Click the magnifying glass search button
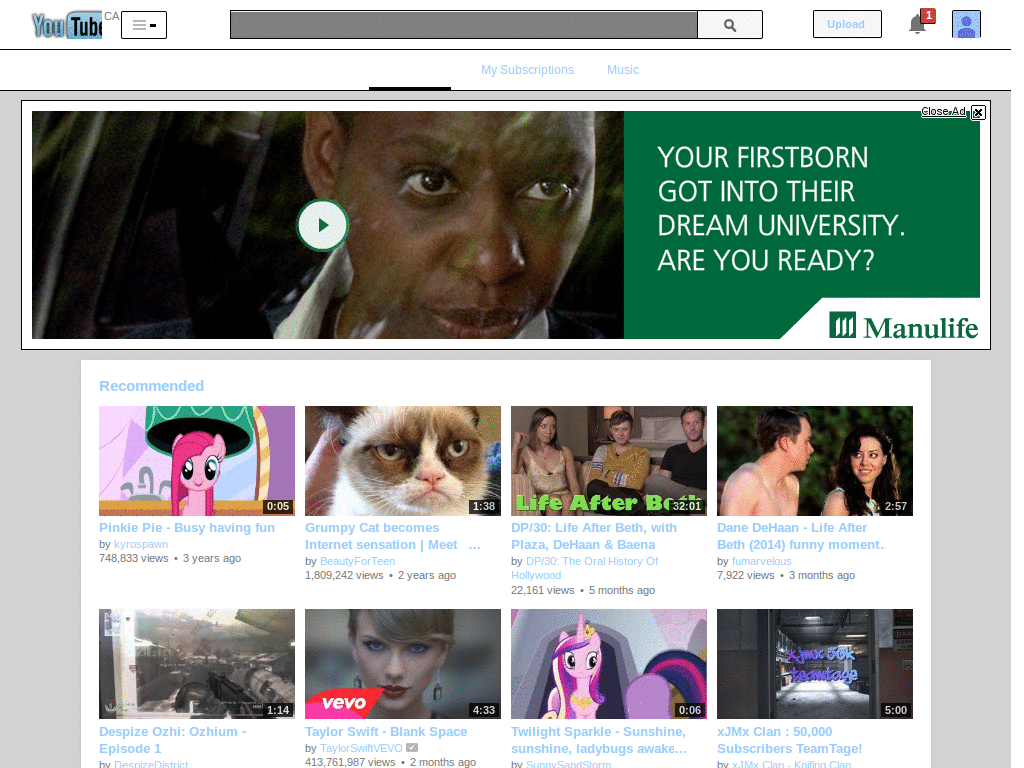1024x768 pixels. point(730,25)
